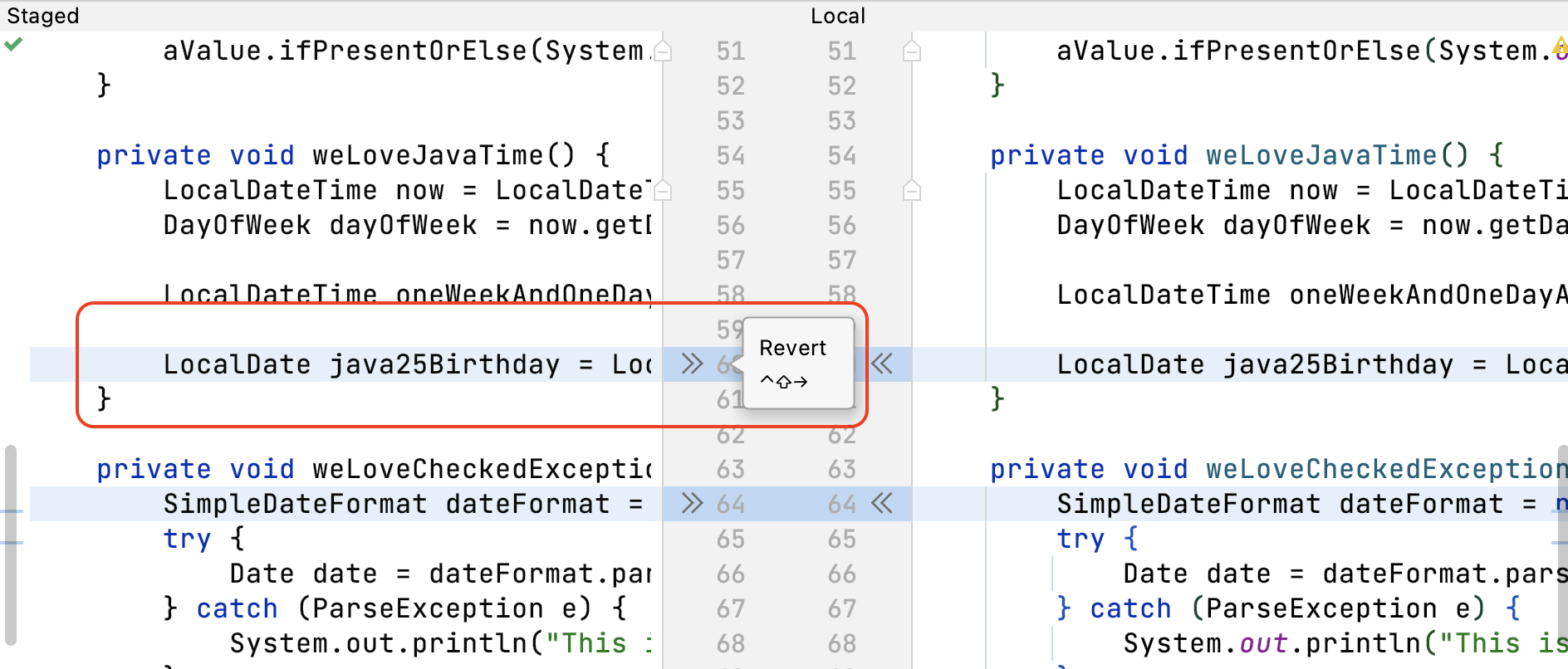Click the 'LocalDateTime now' line in Local pane
The image size is (1568, 669).
tap(1312, 190)
